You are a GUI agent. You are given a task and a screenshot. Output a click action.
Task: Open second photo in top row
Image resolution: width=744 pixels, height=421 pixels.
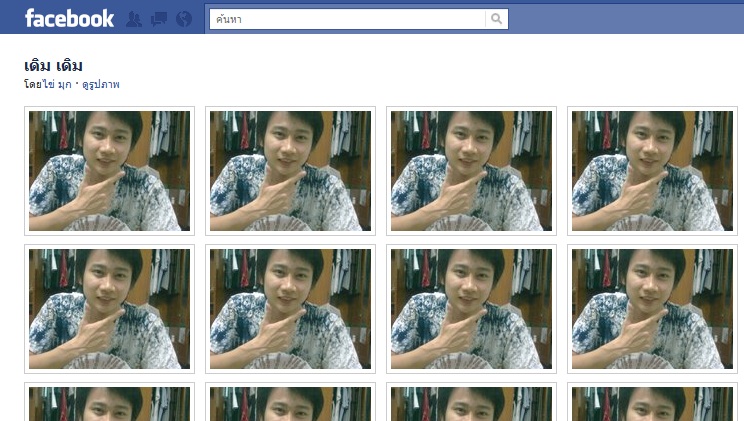click(x=290, y=171)
